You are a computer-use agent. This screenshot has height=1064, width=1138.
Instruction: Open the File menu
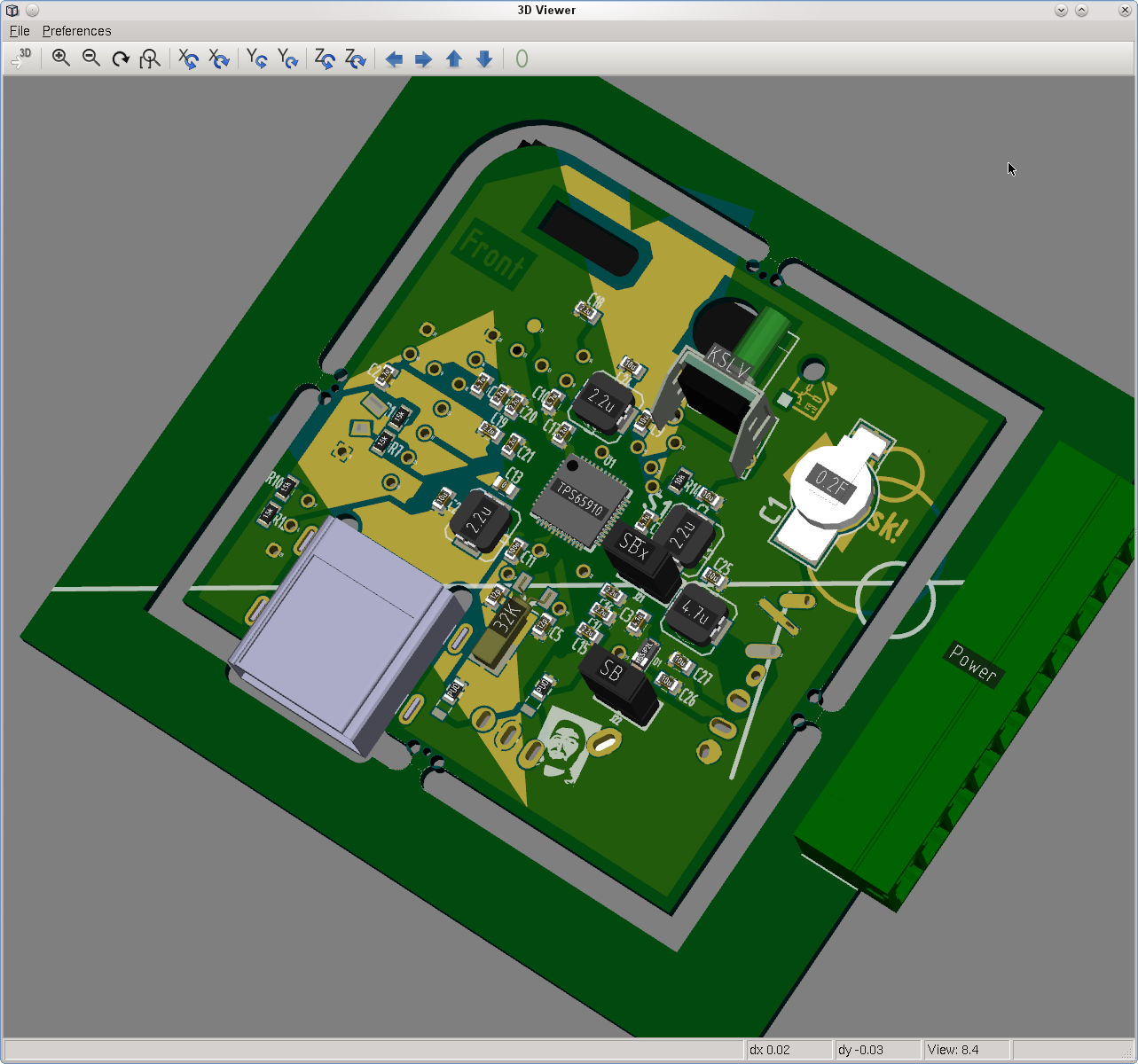tap(20, 31)
